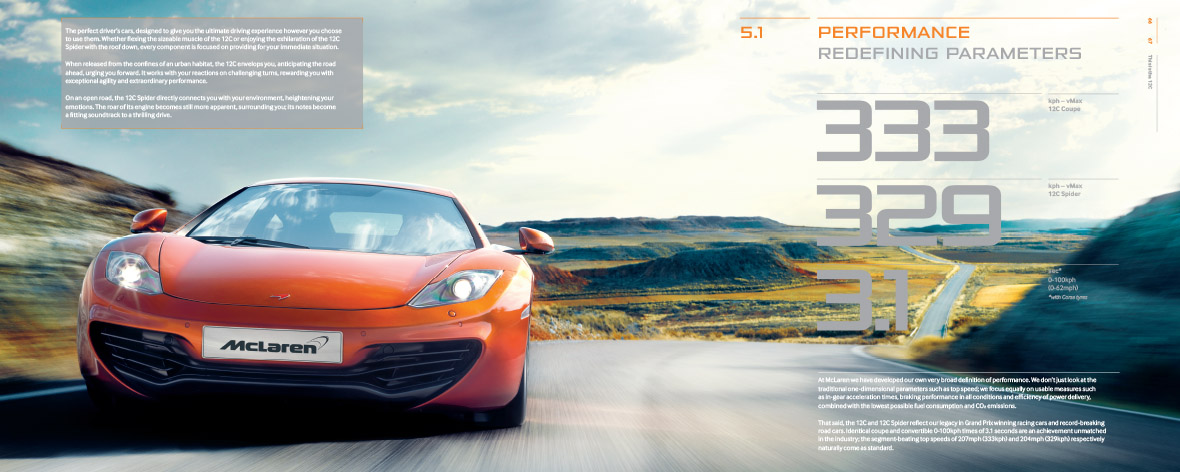Click the 5.1 section number

(x=752, y=34)
